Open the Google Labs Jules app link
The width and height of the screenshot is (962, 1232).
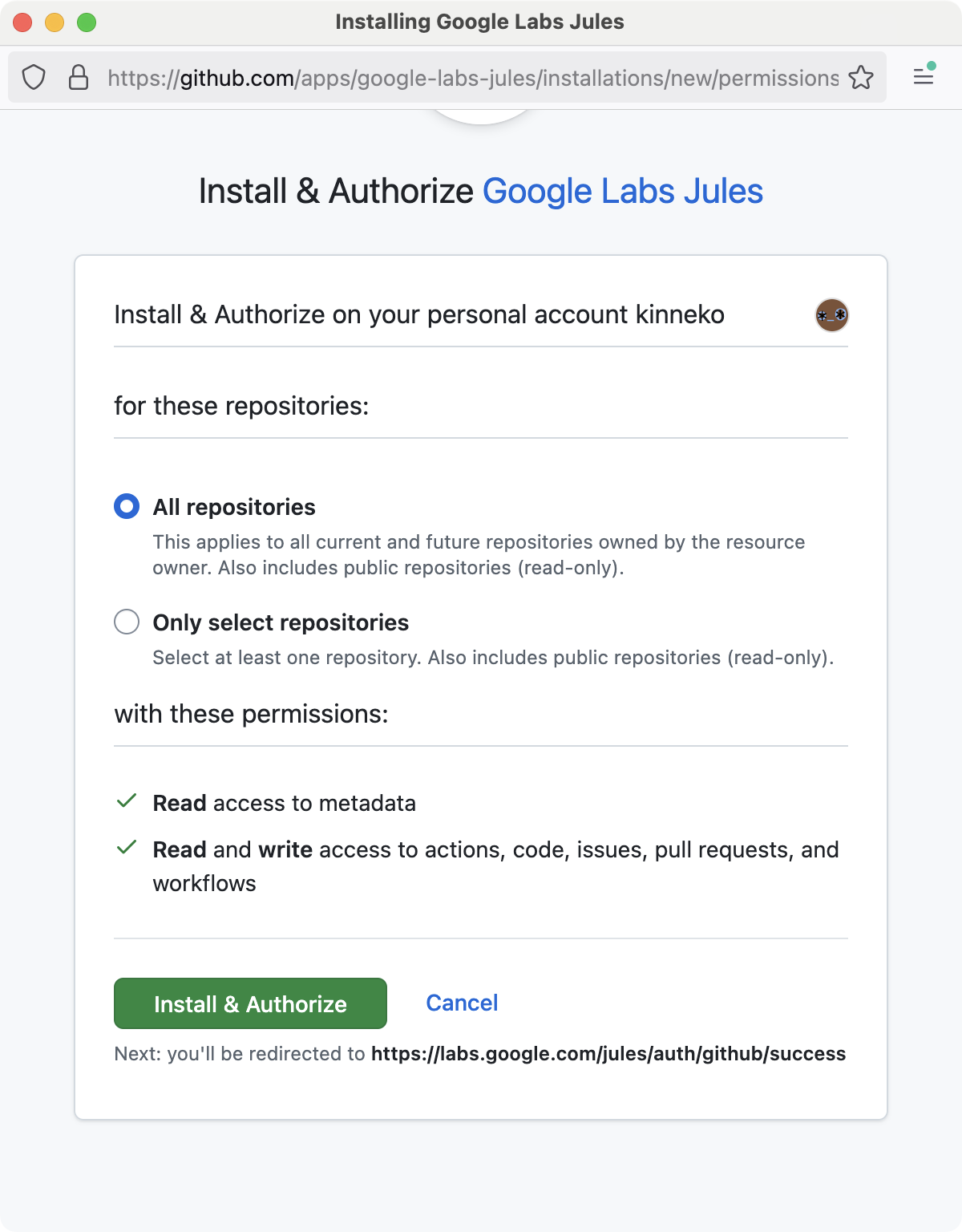coord(623,192)
